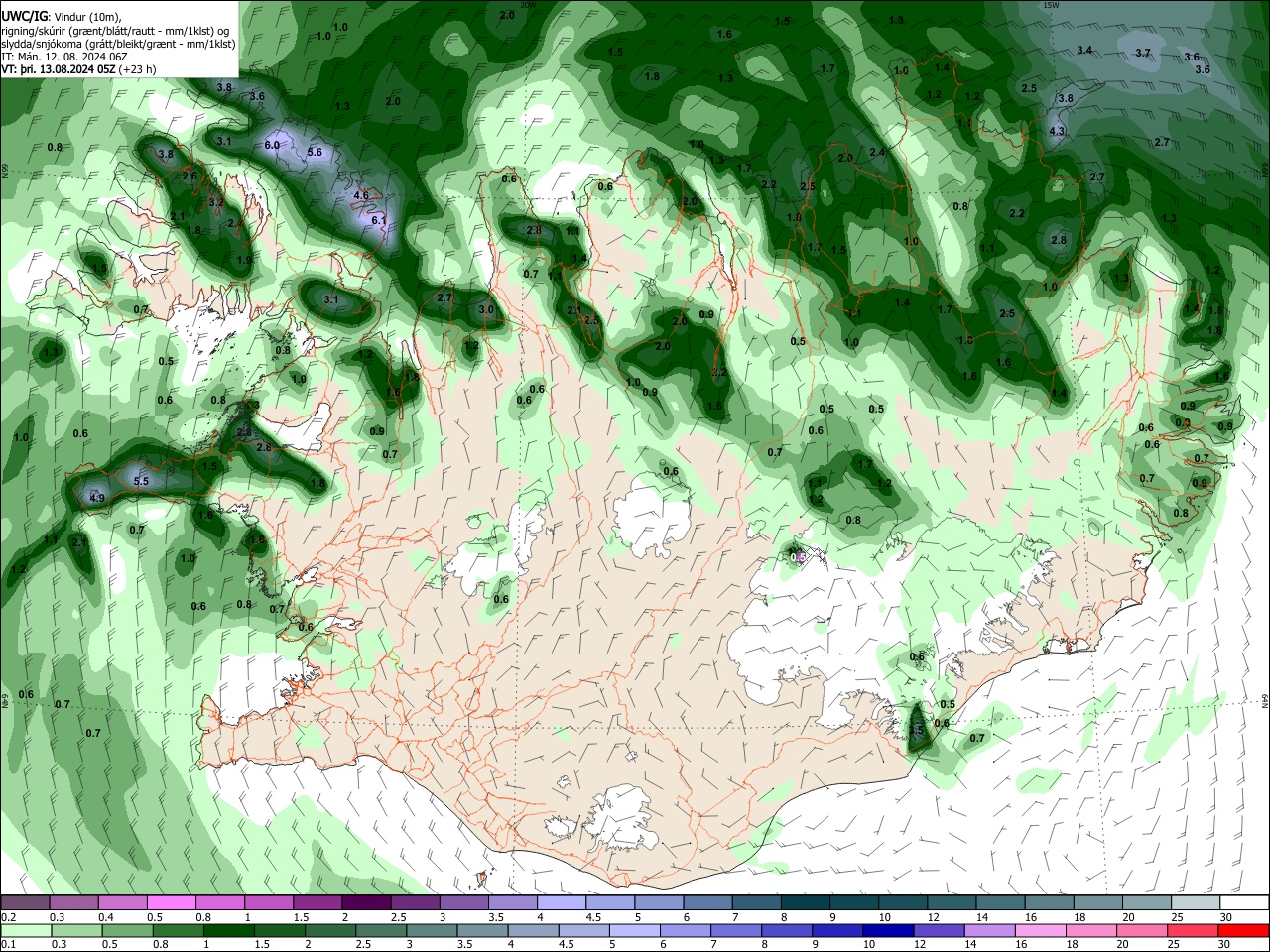This screenshot has width=1270, height=952.
Task: Click the 0.2 label in the snow legend
Action: pyautogui.click(x=9, y=918)
